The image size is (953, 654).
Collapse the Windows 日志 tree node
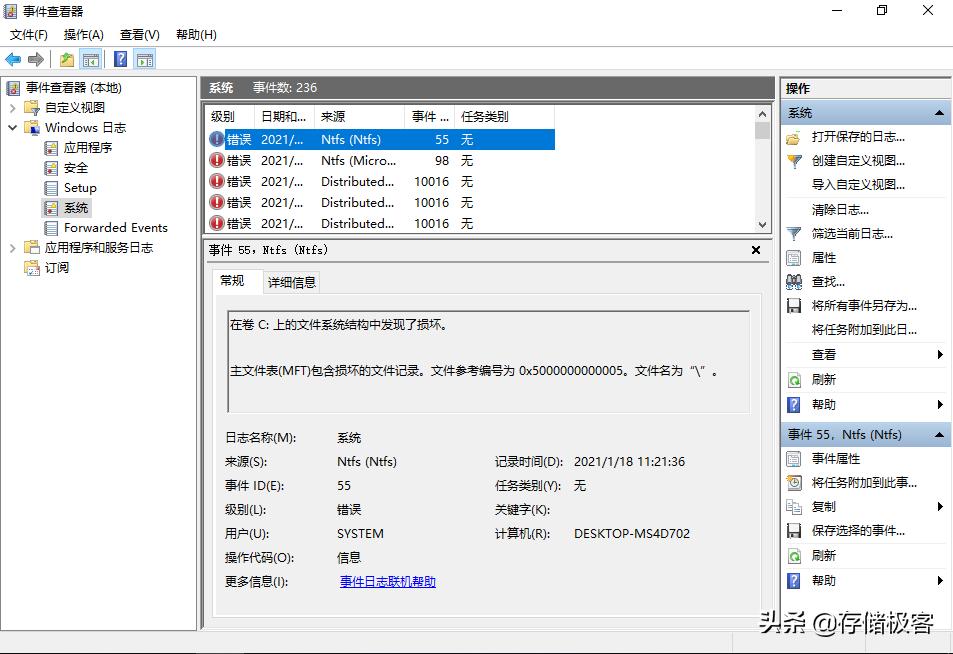(14, 127)
